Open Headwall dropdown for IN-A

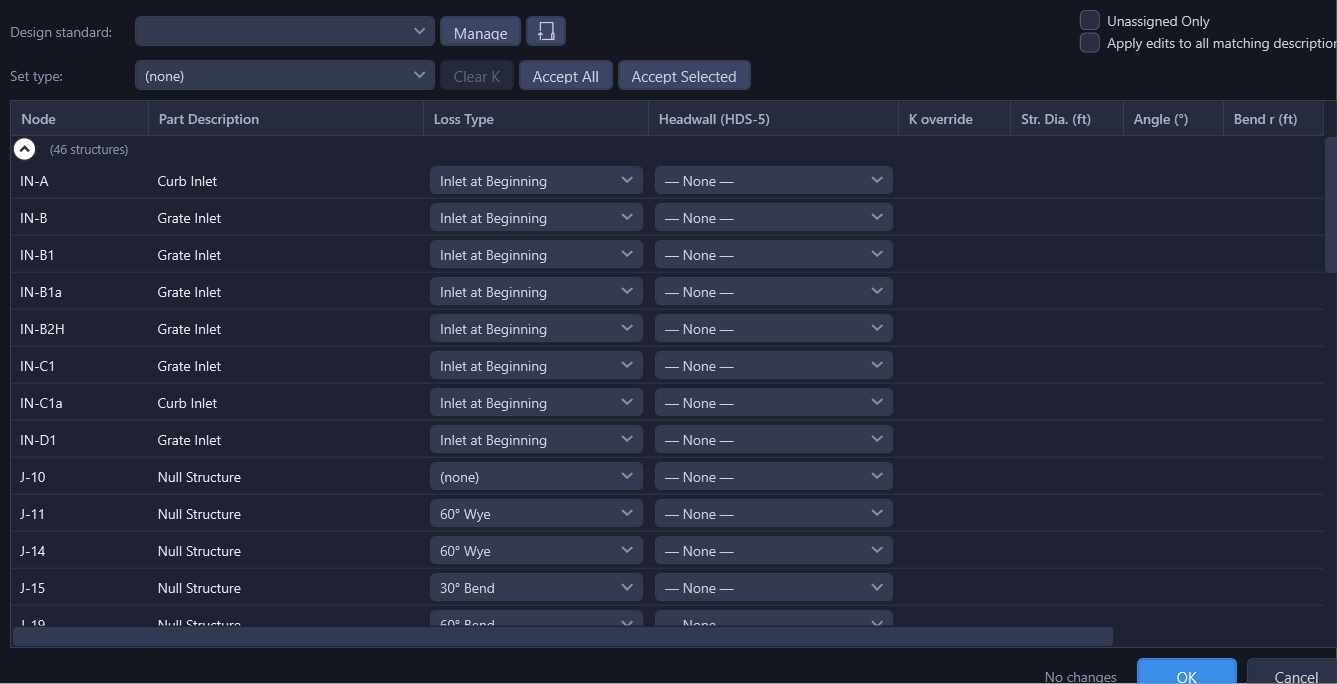tap(774, 181)
